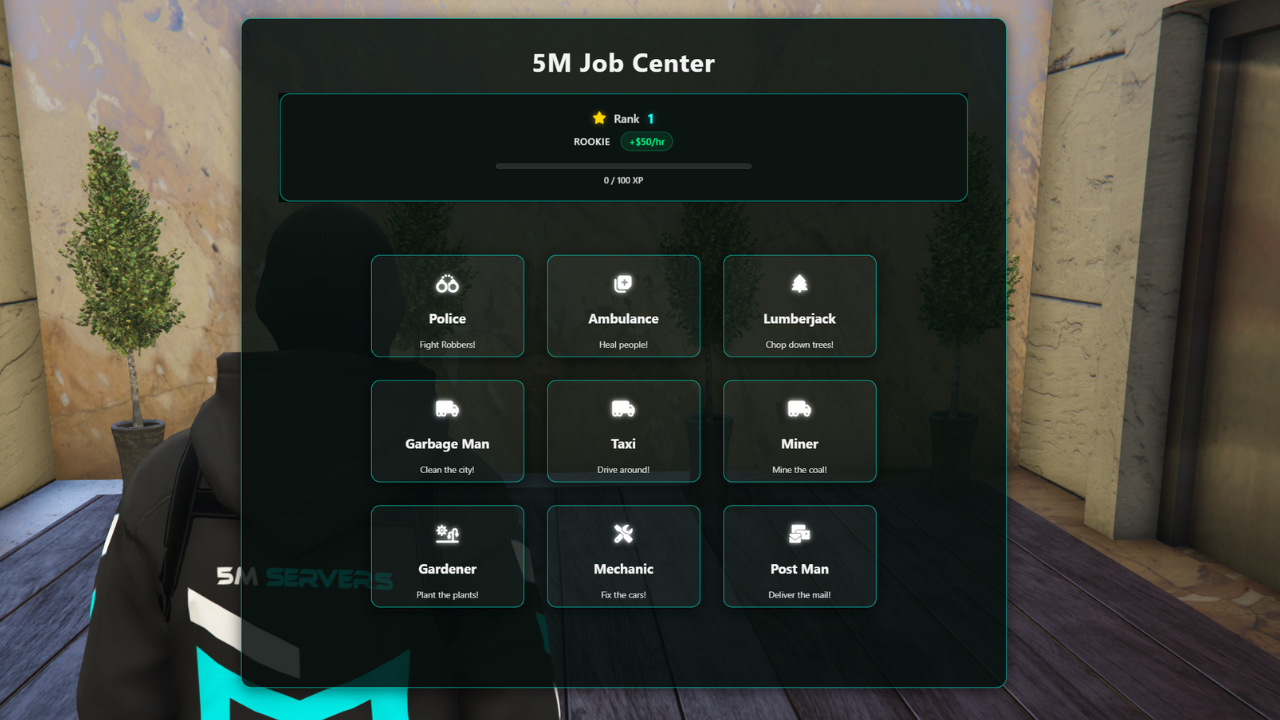
Task: Click the medical cross icon on Ambulance card
Action: pyautogui.click(x=623, y=285)
